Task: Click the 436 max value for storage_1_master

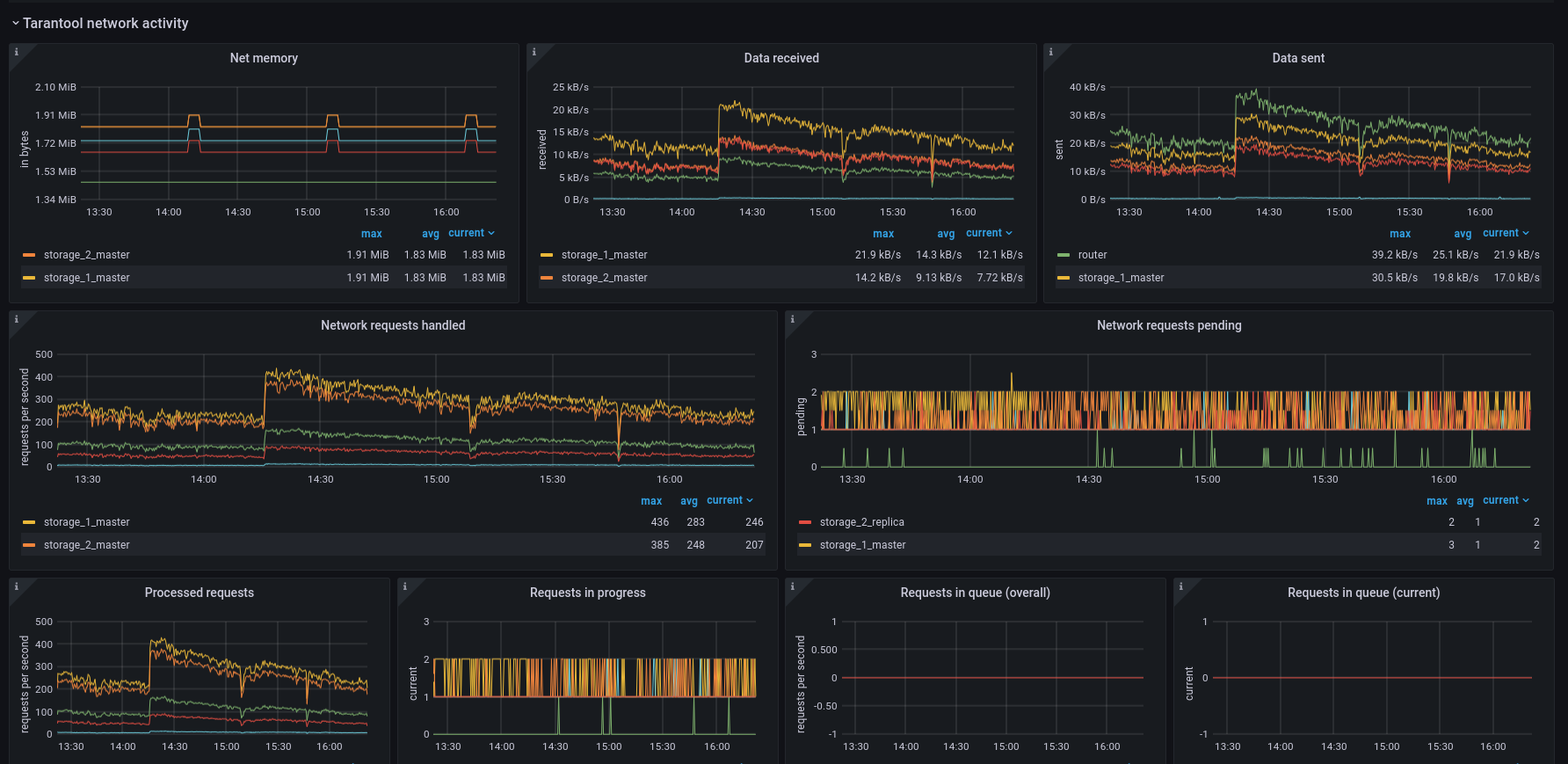Action: point(660,522)
